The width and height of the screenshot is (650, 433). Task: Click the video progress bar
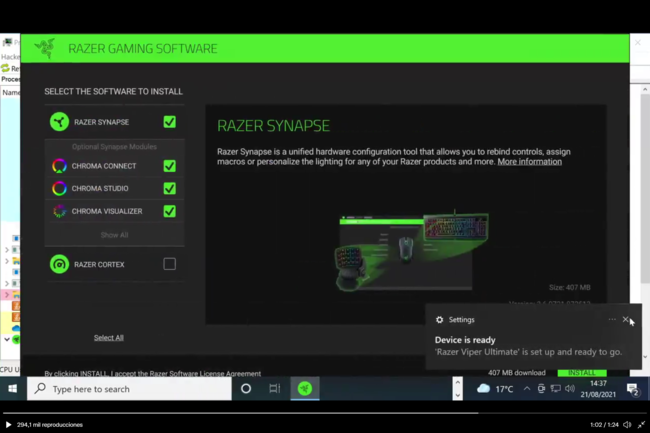[x=325, y=413]
